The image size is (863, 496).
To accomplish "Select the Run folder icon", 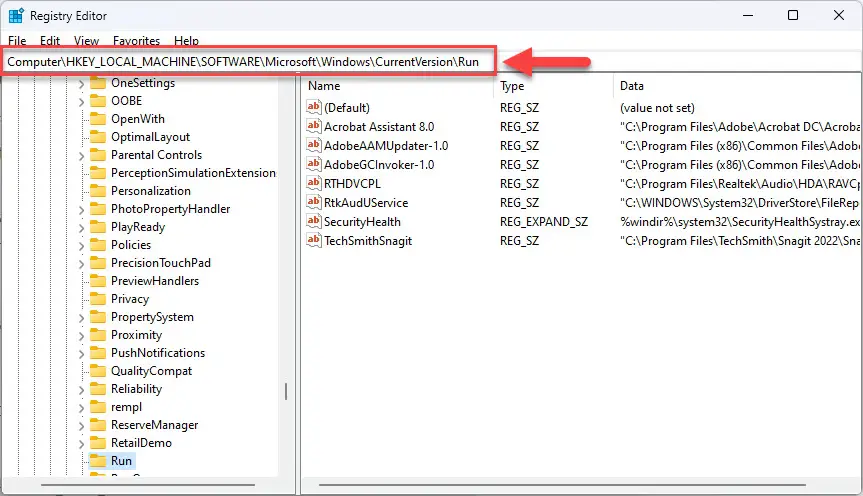I will click(x=98, y=461).
